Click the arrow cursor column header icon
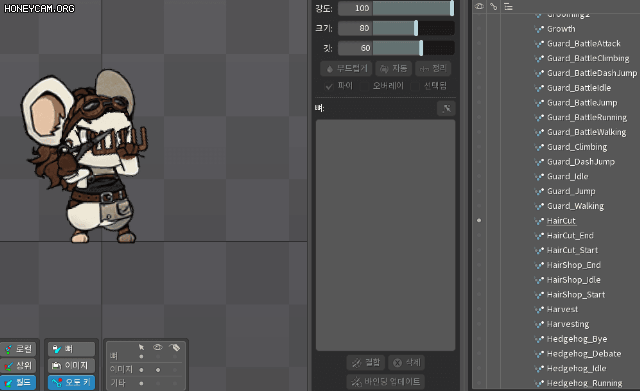Image resolution: width=640 pixels, height=391 pixels. (x=141, y=347)
